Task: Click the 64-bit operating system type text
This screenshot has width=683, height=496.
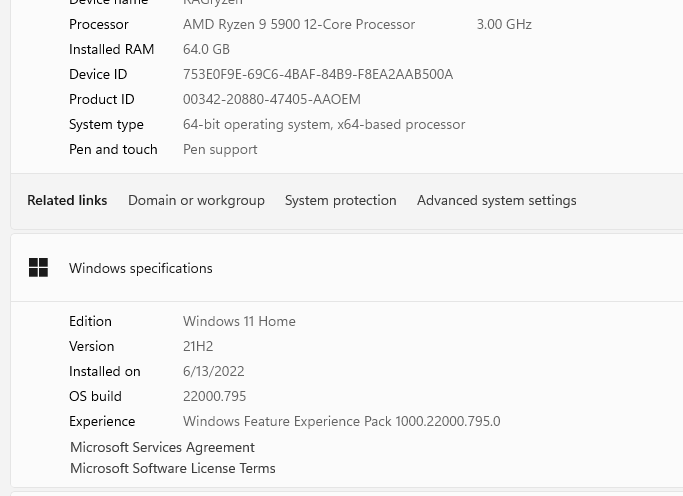Action: (324, 124)
